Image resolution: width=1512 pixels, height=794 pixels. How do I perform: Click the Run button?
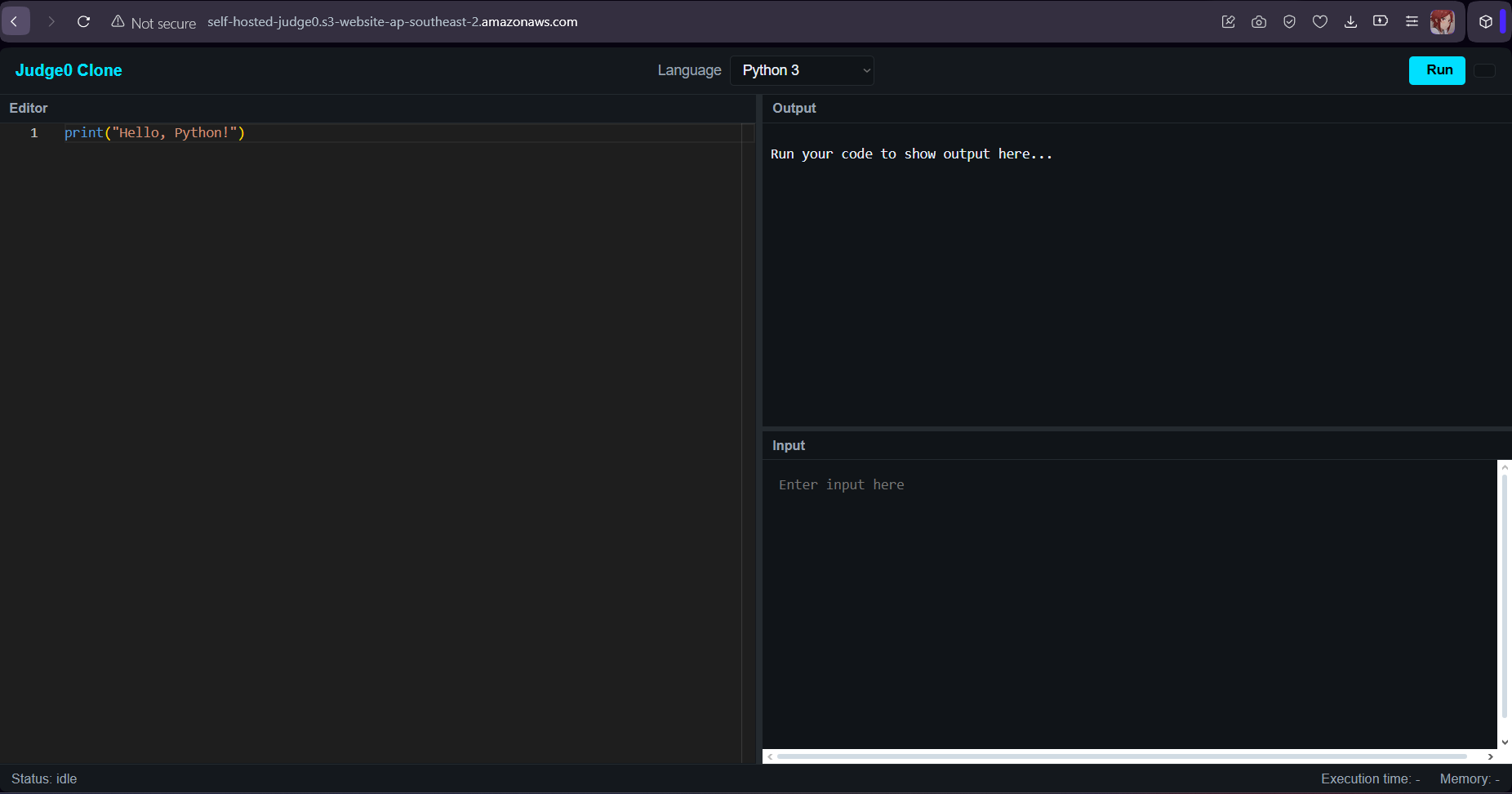click(x=1437, y=70)
